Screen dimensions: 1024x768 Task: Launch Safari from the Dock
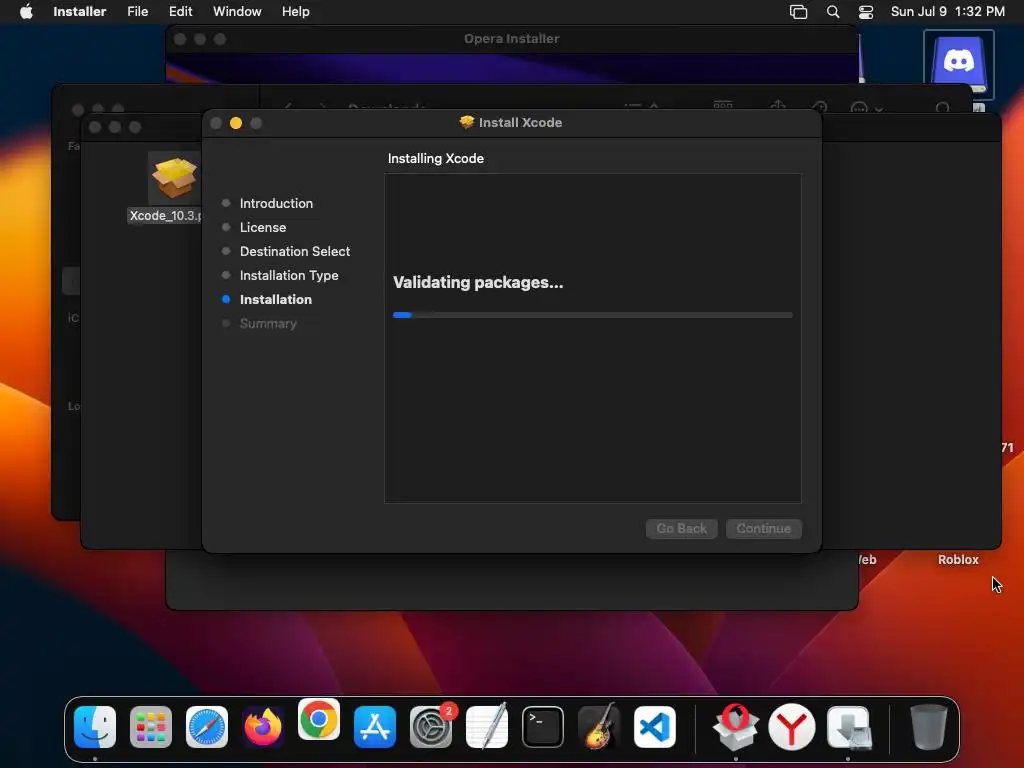click(207, 727)
